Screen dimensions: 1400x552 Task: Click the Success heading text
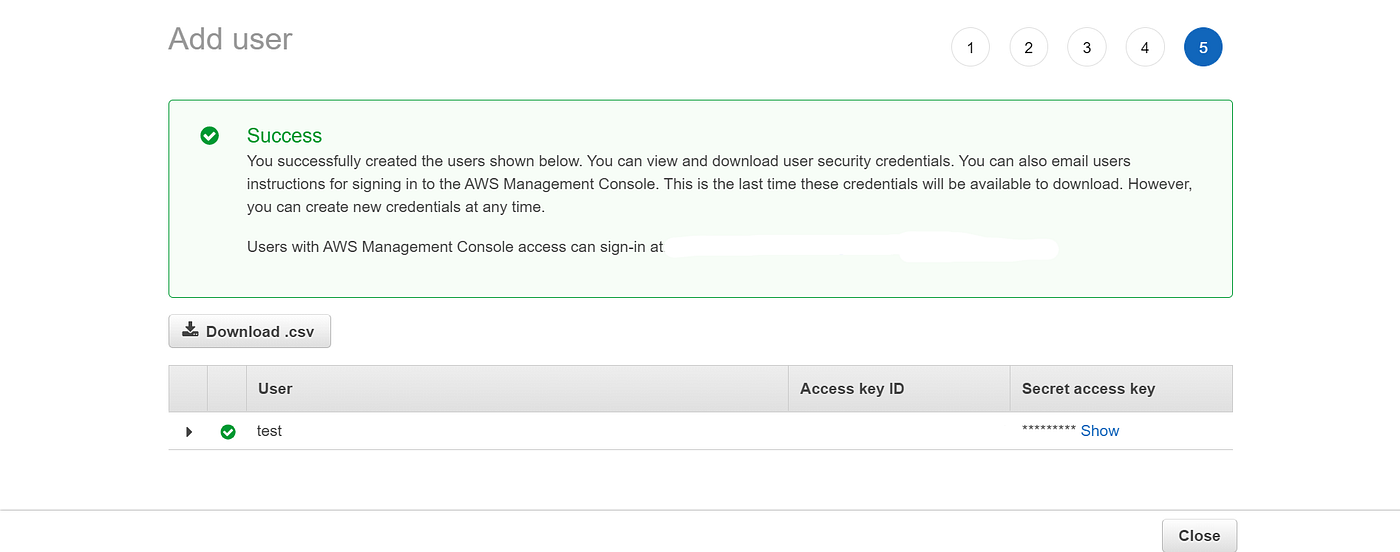(284, 136)
